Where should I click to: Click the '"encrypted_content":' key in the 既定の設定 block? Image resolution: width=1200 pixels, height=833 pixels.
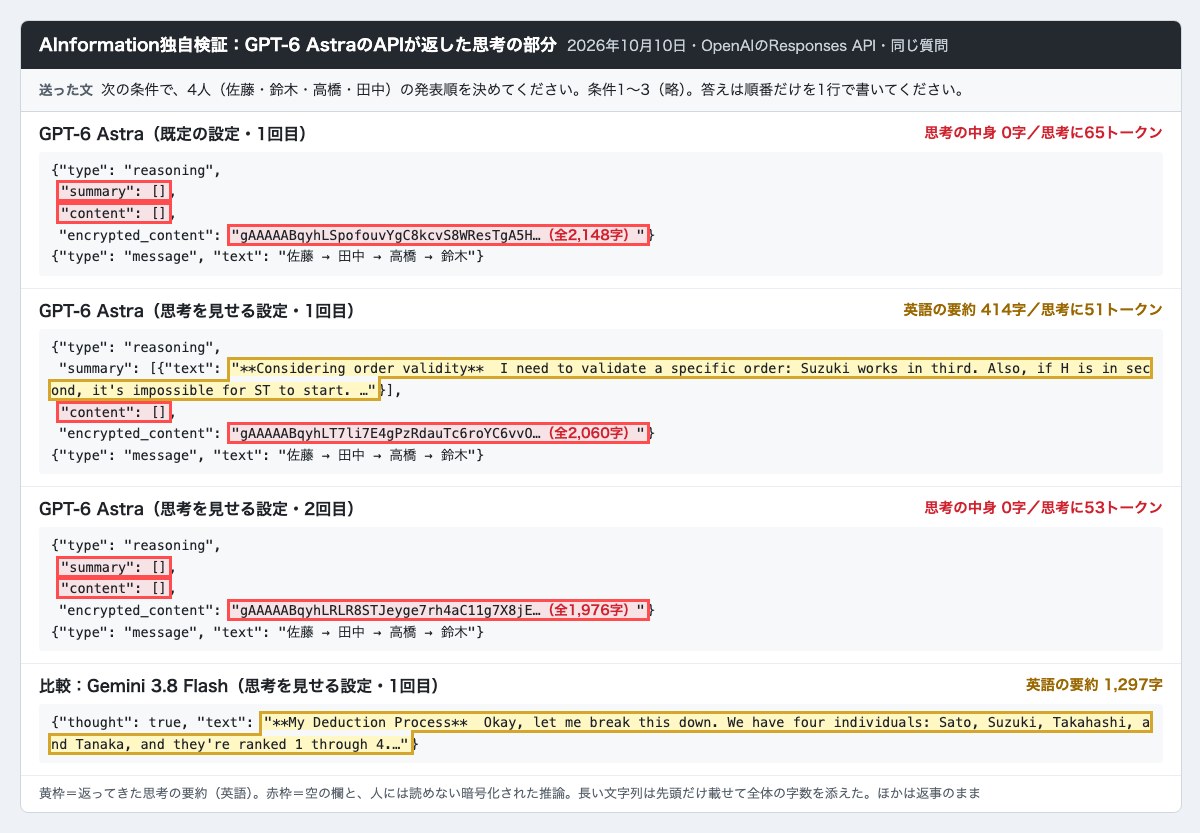coord(139,235)
